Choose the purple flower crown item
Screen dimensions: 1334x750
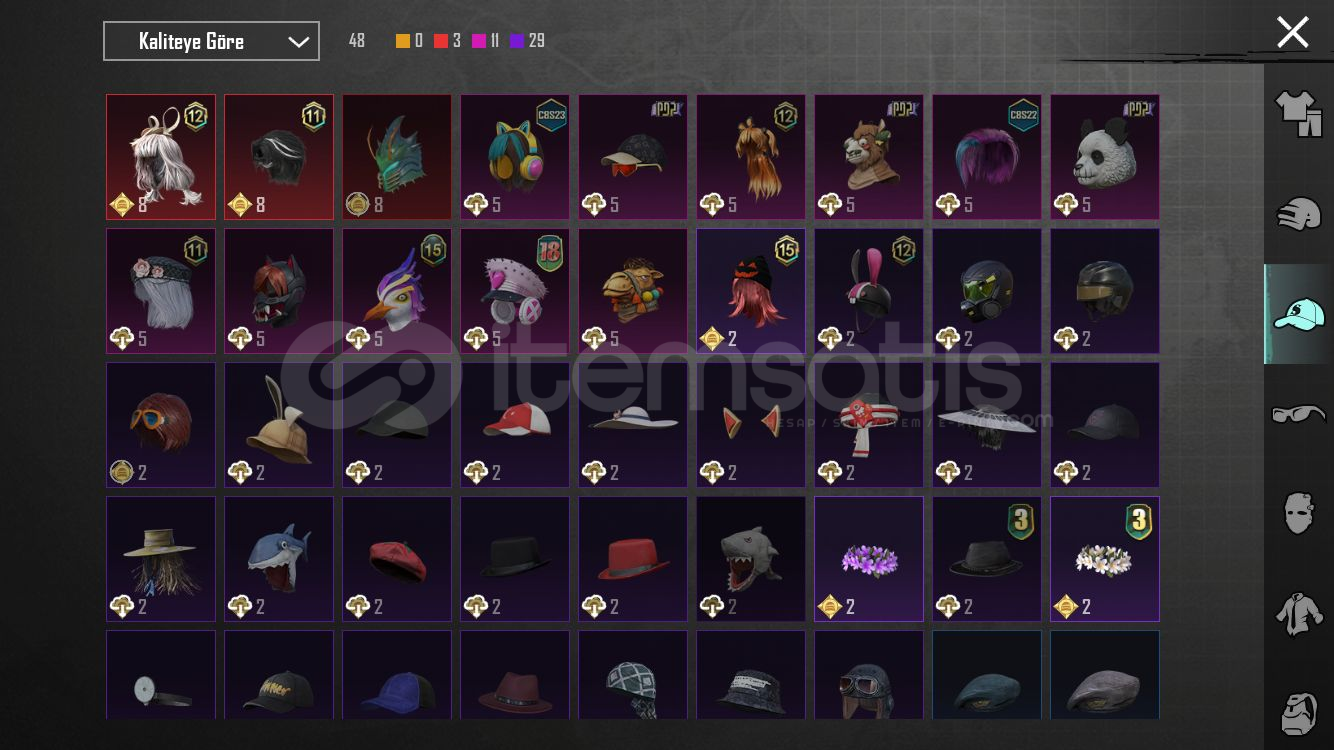click(869, 559)
